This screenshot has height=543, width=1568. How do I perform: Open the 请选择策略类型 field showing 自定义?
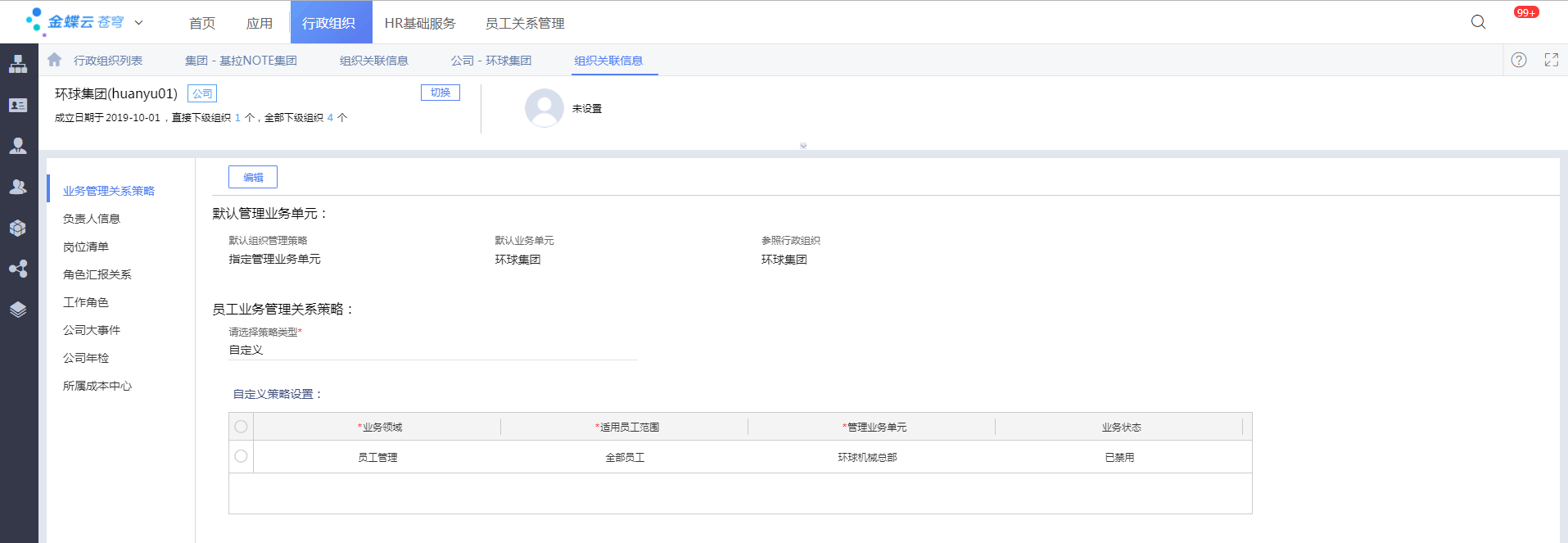[432, 350]
